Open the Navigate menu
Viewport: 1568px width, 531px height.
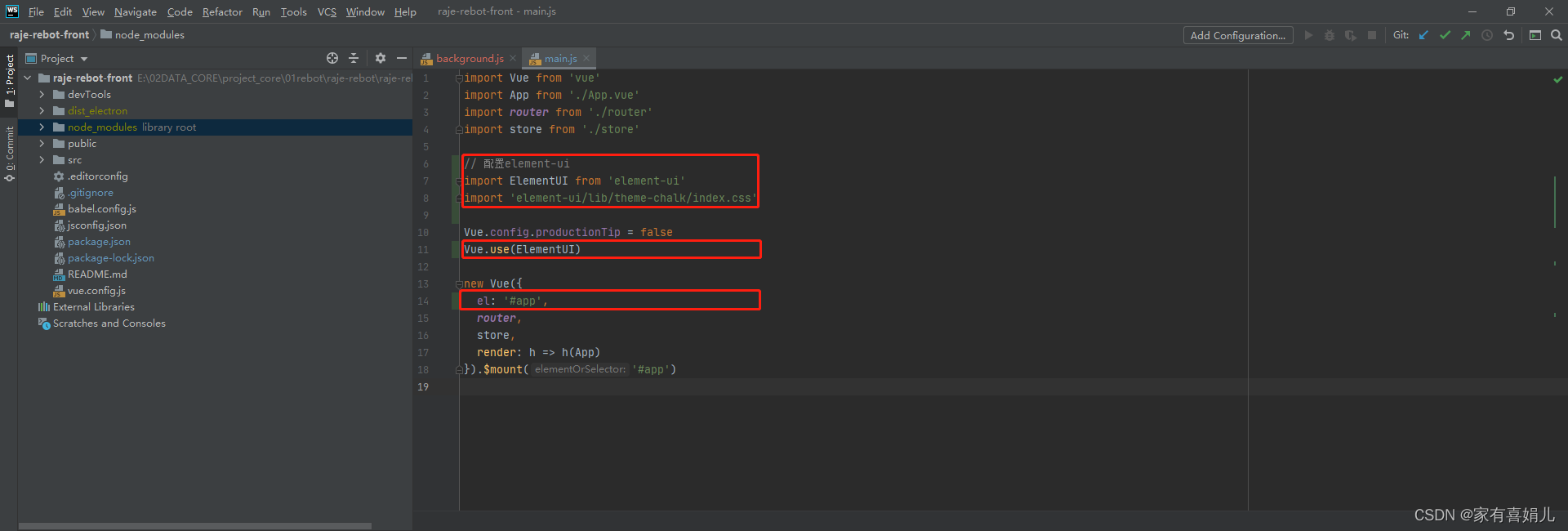coord(136,11)
